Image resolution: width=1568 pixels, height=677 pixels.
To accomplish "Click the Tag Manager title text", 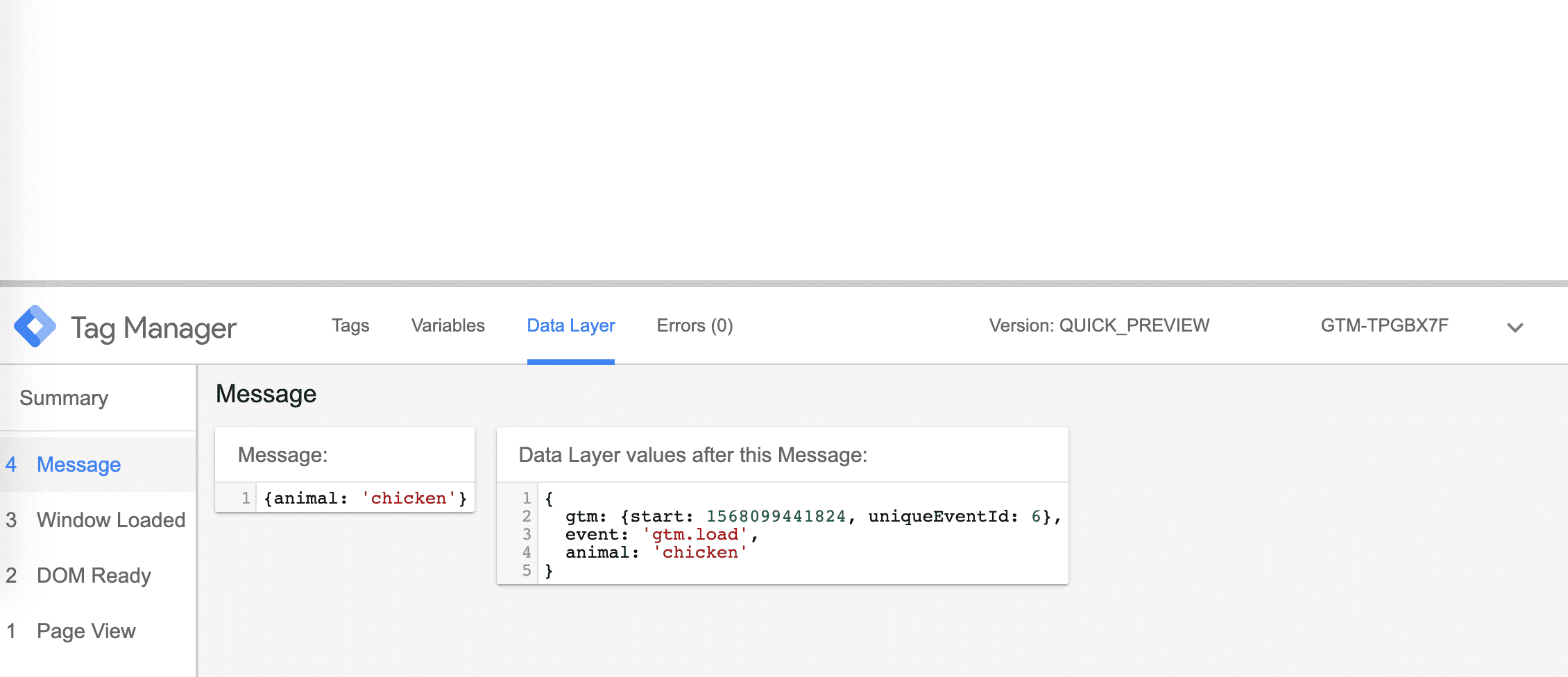I will pyautogui.click(x=153, y=328).
